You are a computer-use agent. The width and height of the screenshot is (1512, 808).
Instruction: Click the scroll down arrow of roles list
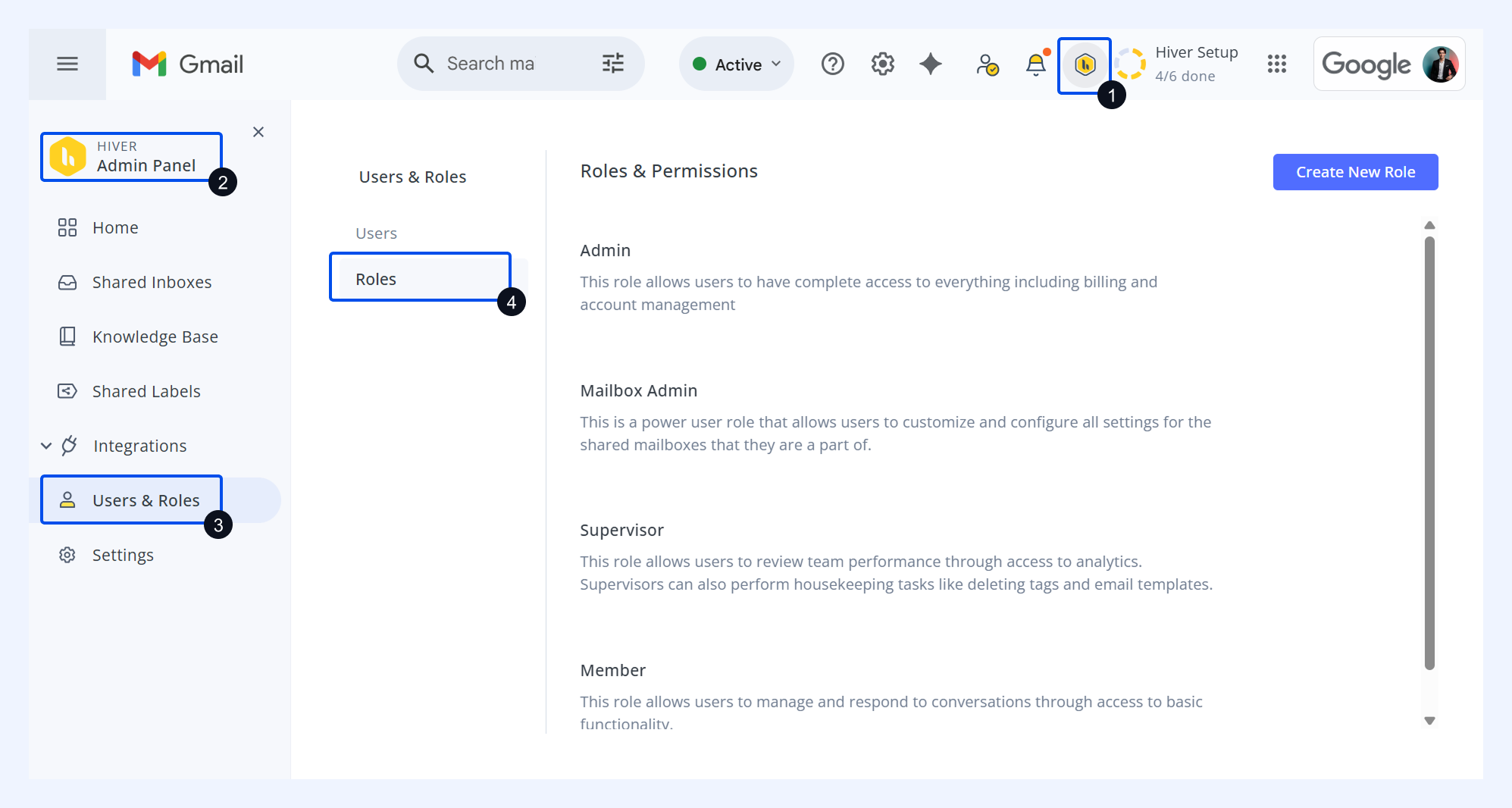point(1429,721)
